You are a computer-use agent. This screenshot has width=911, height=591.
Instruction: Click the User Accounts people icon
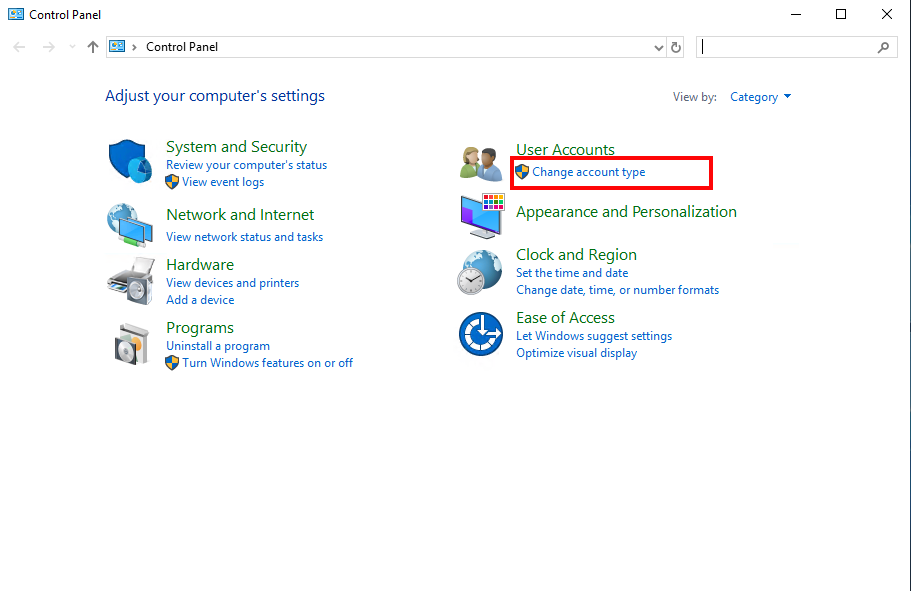click(x=481, y=162)
